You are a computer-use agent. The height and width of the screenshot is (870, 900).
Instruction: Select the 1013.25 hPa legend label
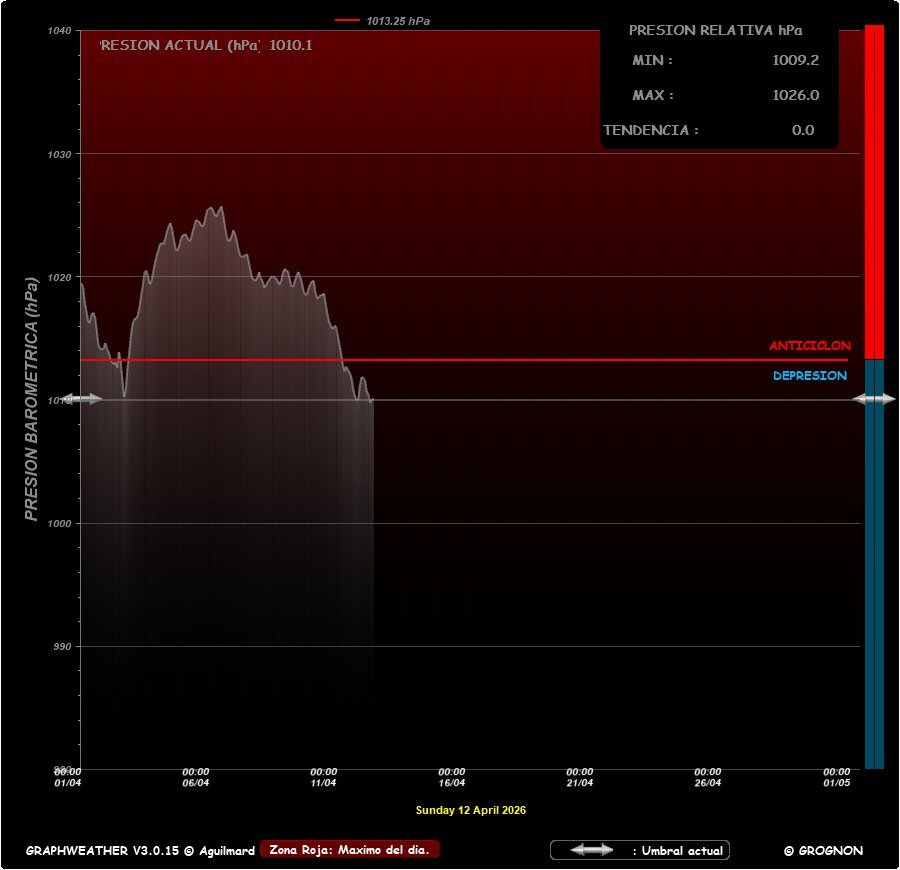[x=398, y=20]
